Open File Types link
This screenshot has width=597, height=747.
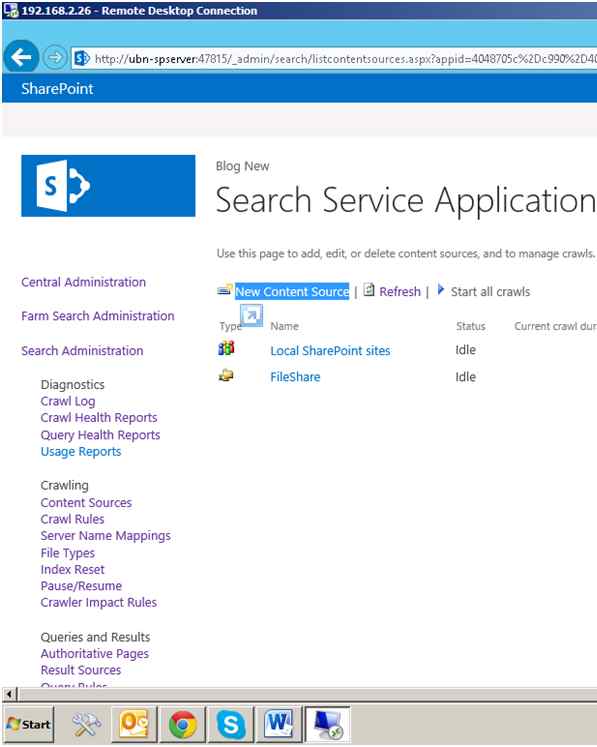click(x=68, y=553)
